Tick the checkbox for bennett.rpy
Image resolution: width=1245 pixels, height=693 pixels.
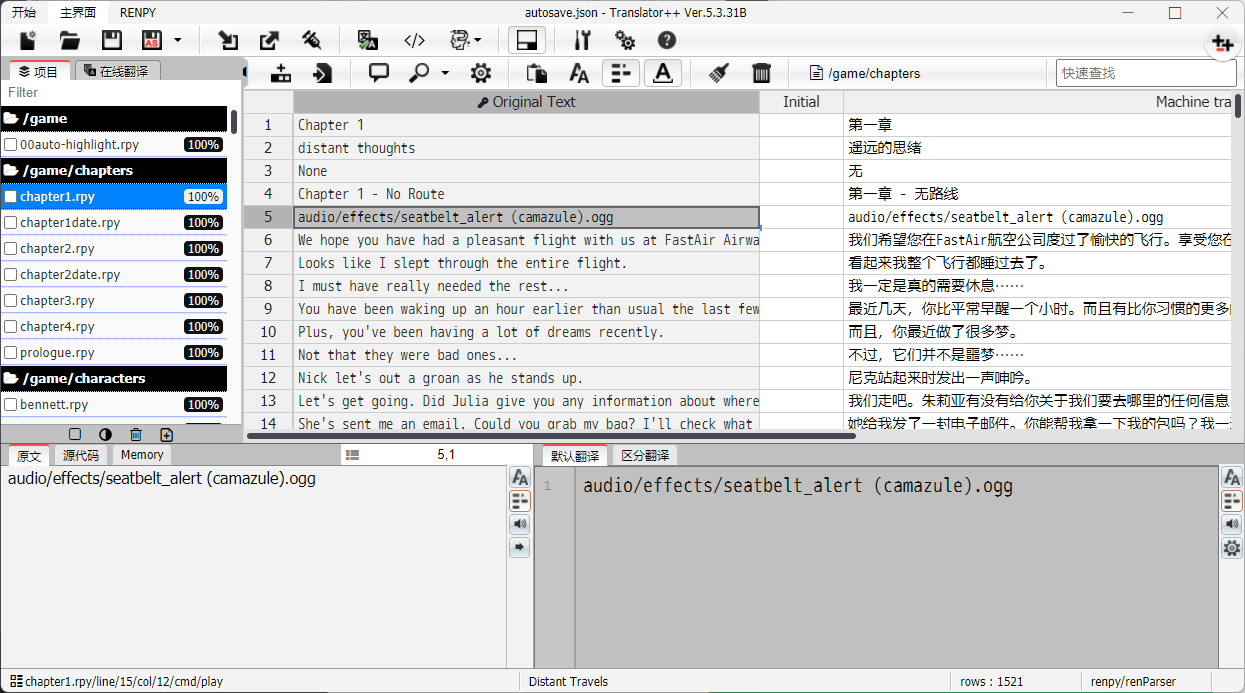(11, 405)
